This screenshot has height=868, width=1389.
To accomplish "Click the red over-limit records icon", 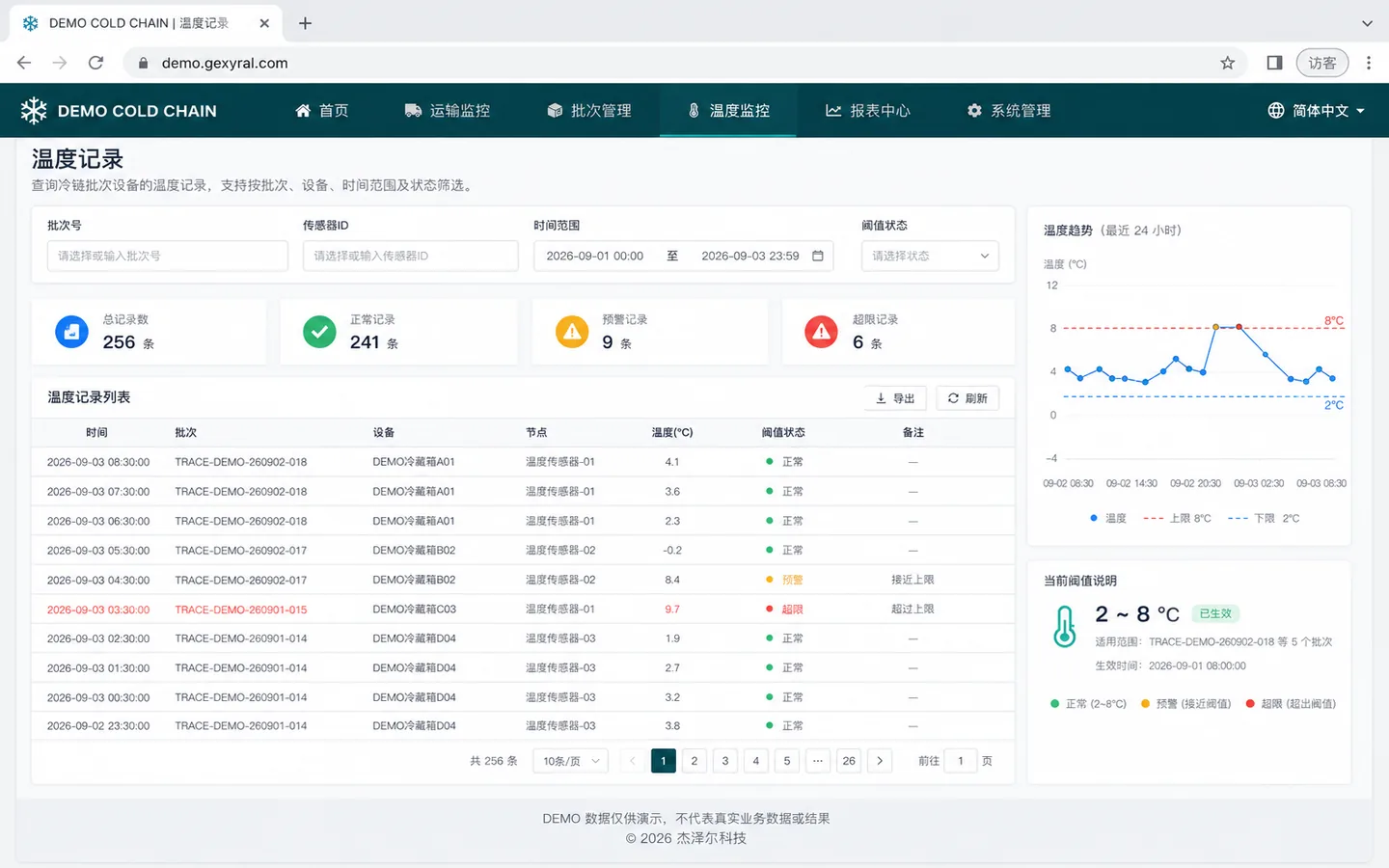I will coord(821,332).
